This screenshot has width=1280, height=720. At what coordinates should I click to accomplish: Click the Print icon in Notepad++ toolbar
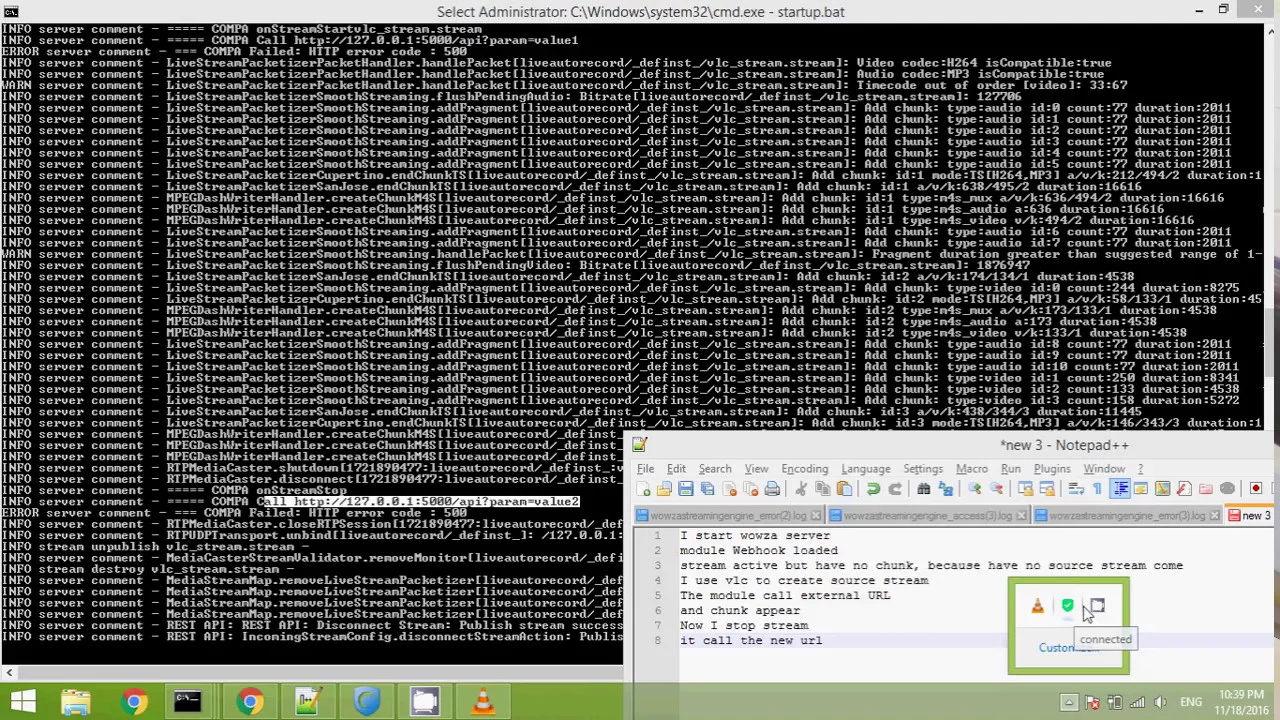point(772,489)
